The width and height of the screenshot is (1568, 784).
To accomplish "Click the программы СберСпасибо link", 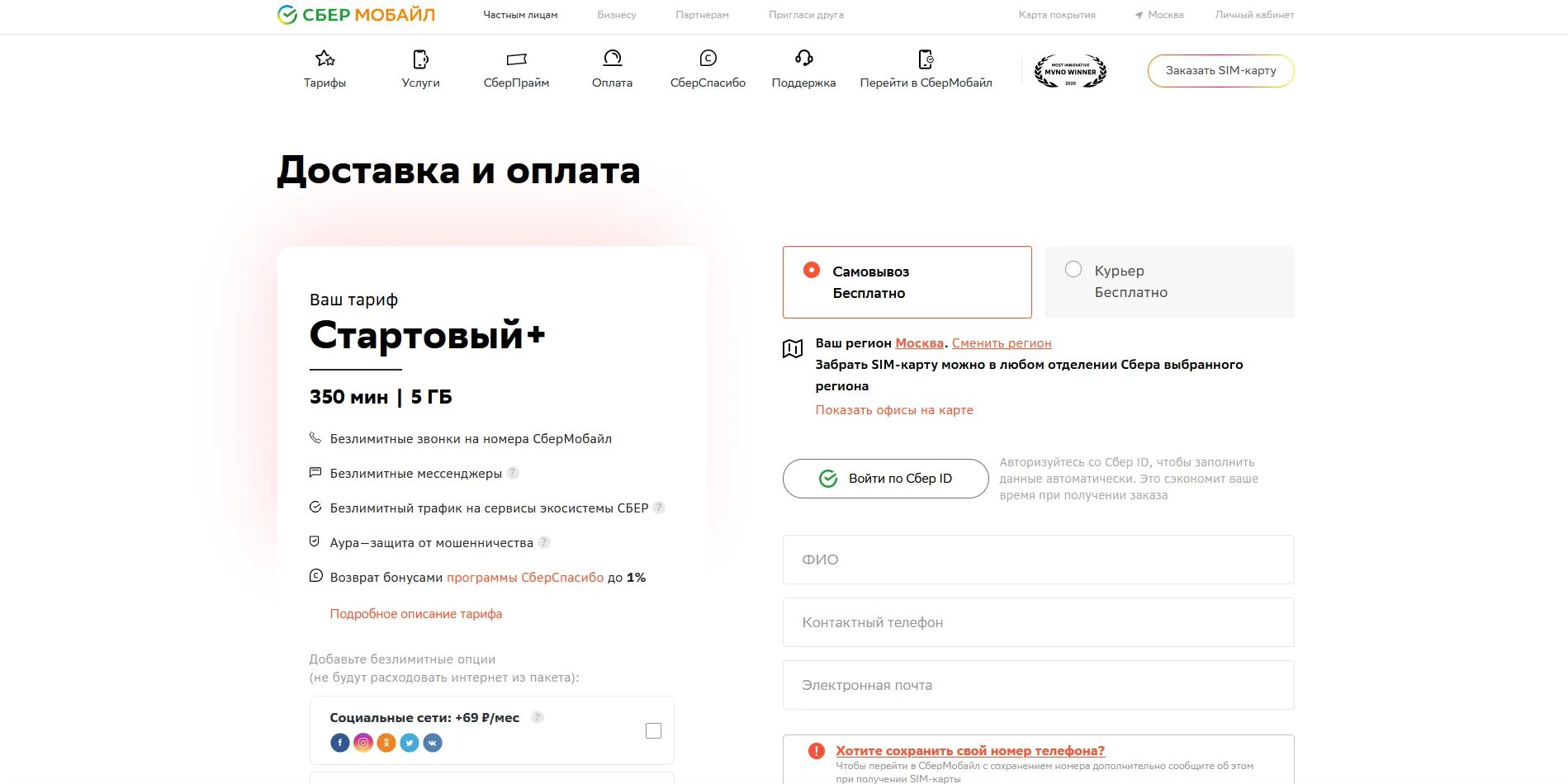I will click(525, 578).
